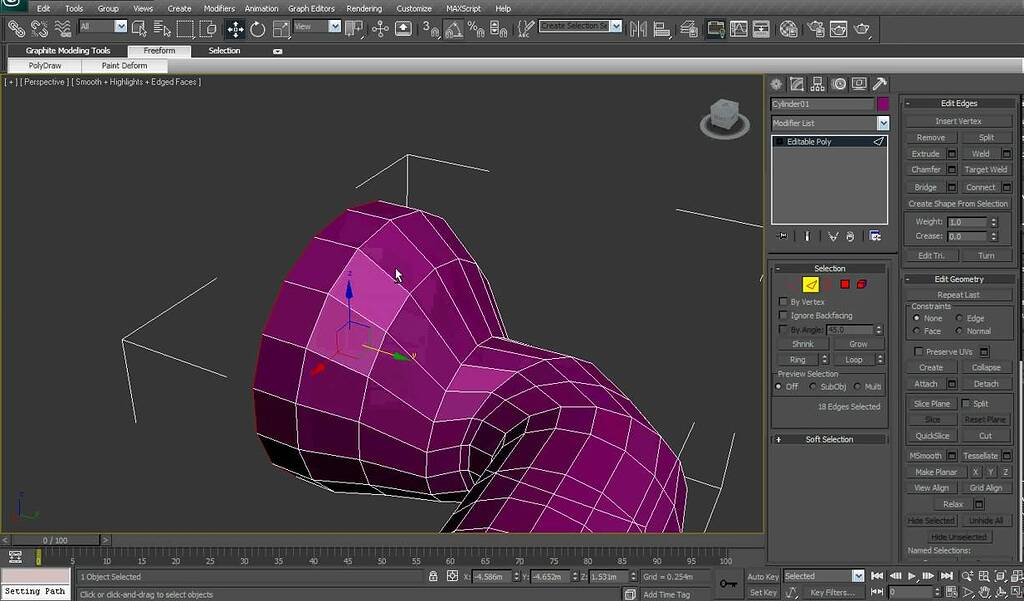This screenshot has width=1024, height=601.
Task: Select the Rotate tool in the toolbar
Action: pos(257,28)
